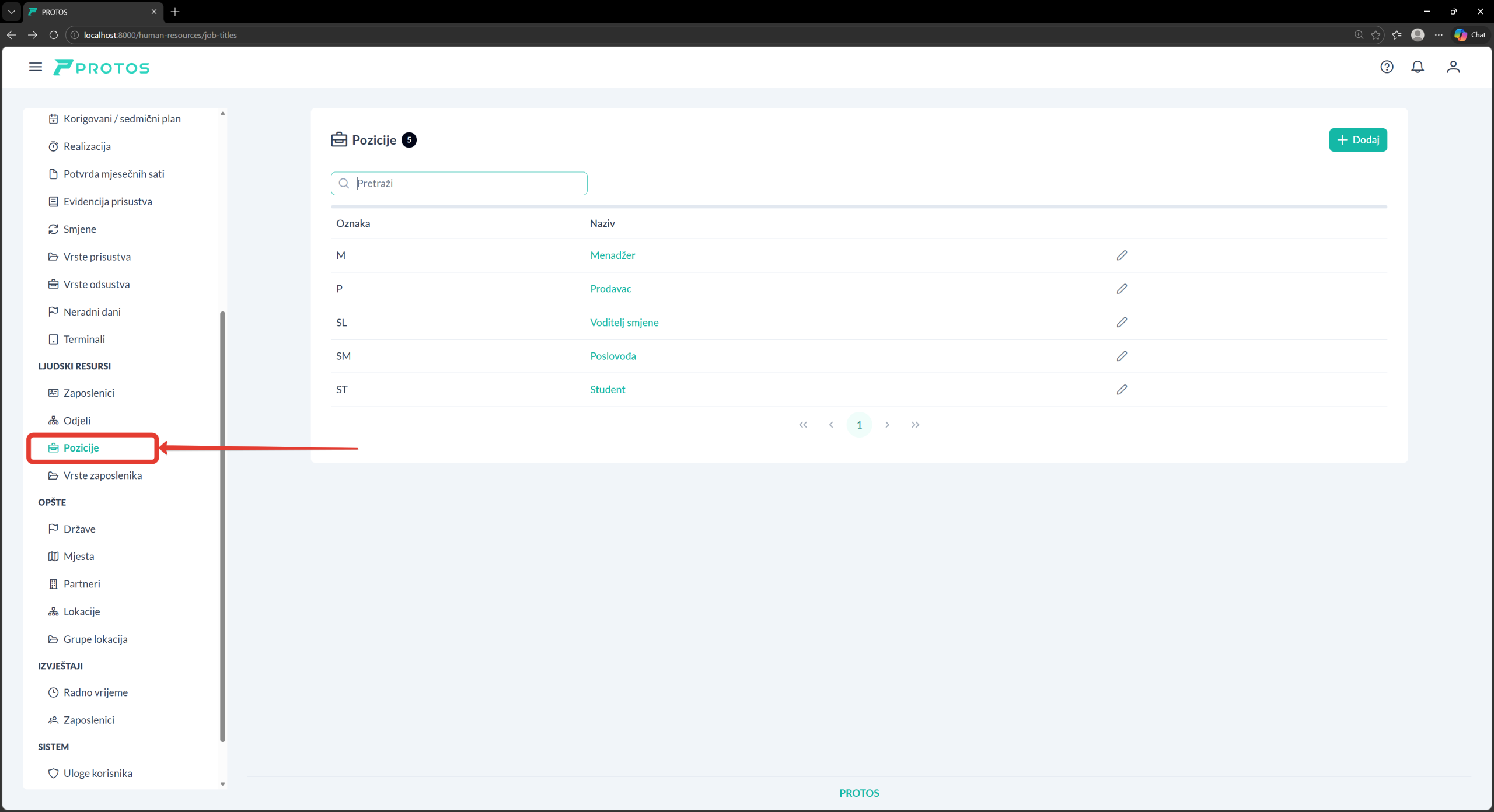Click the Dodaj button
The image size is (1494, 812).
point(1357,140)
